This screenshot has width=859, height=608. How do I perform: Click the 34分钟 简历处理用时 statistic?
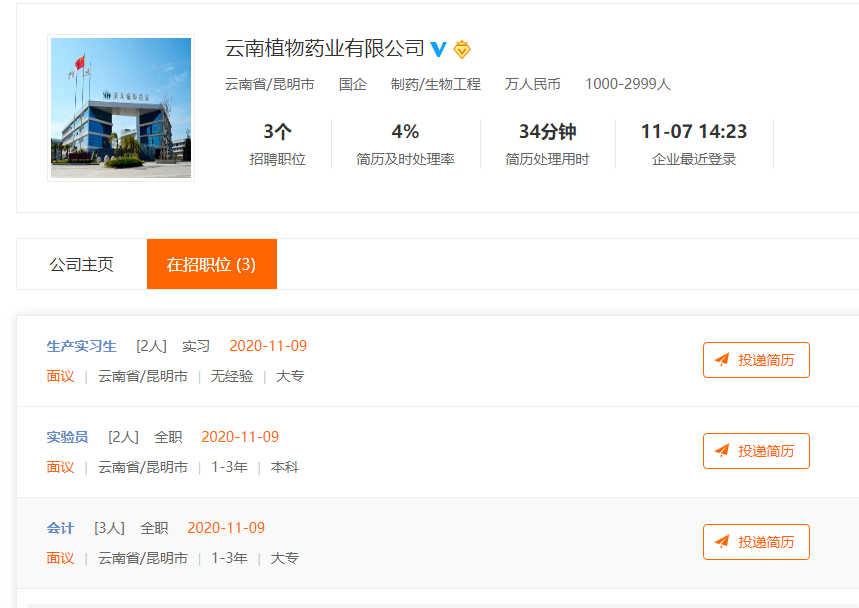tap(547, 144)
